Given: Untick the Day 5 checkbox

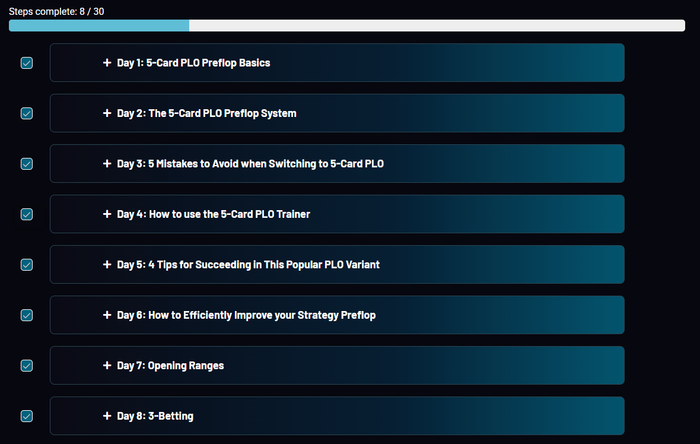Looking at the screenshot, I should pos(27,265).
